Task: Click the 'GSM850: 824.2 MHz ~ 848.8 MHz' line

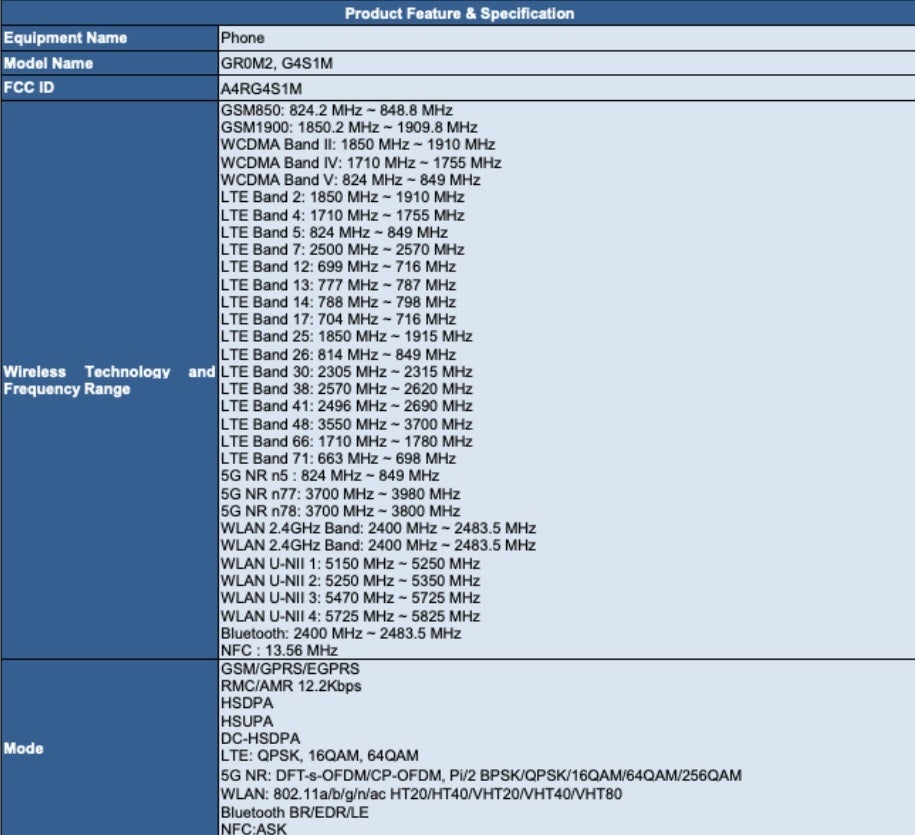Action: tap(337, 110)
